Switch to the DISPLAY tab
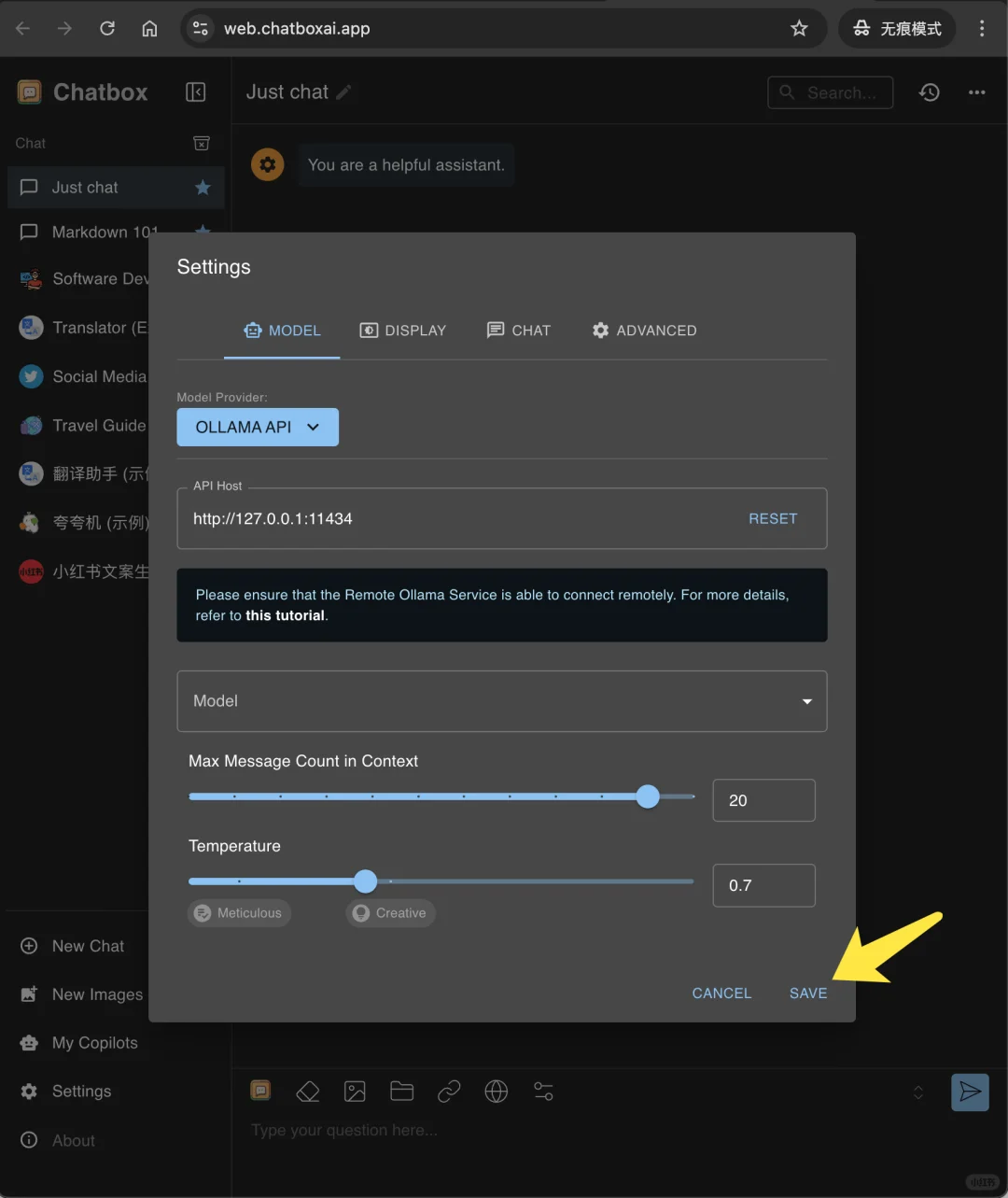Image resolution: width=1008 pixels, height=1198 pixels. tap(403, 331)
